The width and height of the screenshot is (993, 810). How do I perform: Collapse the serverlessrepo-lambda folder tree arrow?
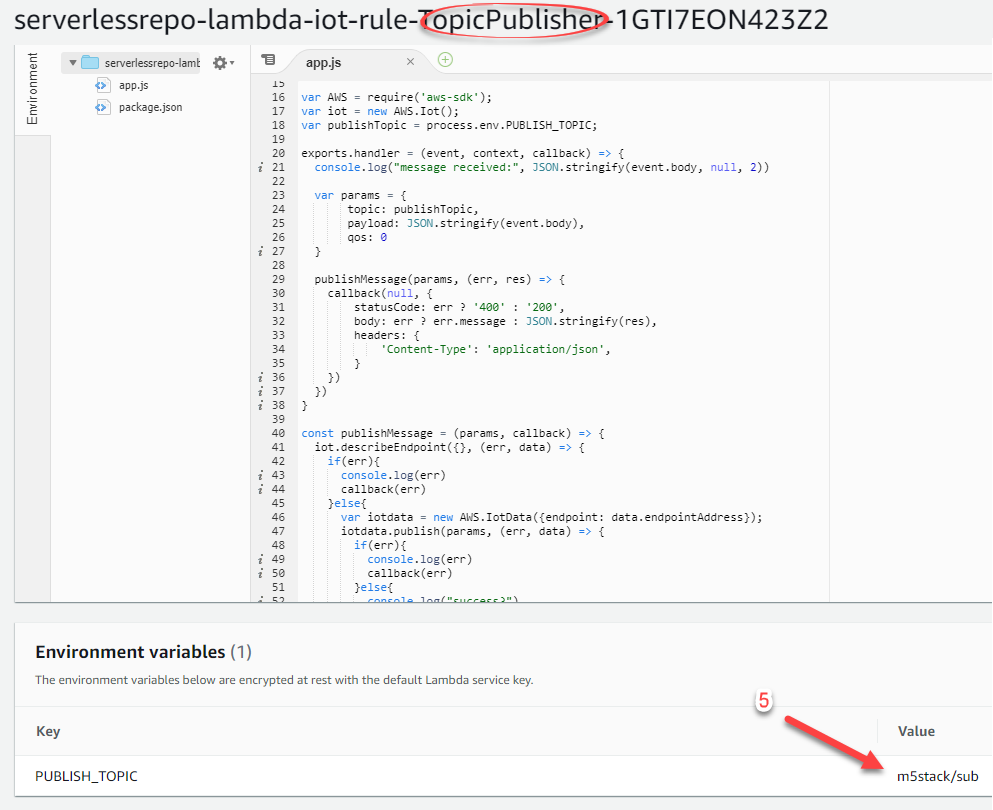[x=73, y=63]
